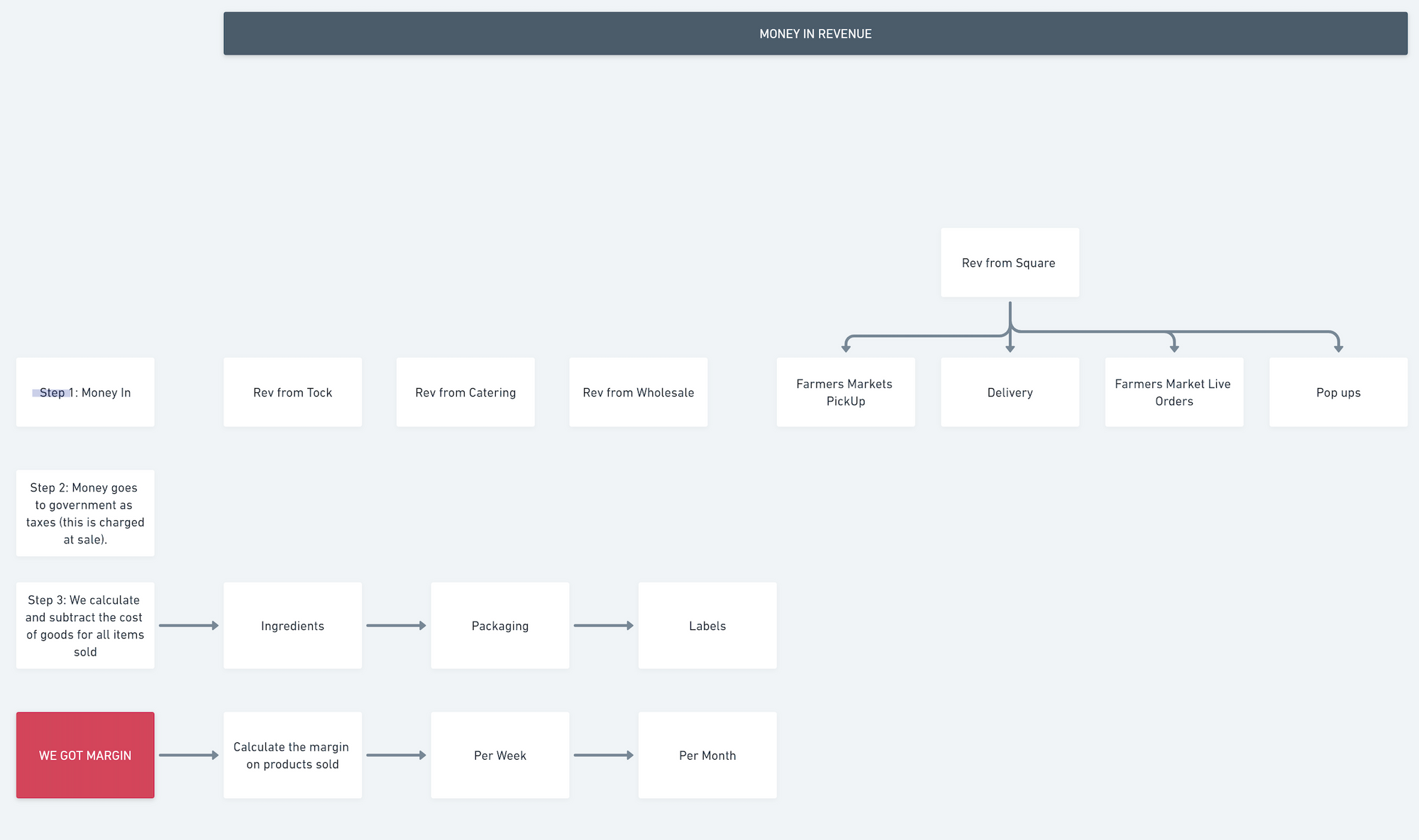1419x840 pixels.
Task: Click the Farmers Markets PickUp node
Action: tap(845, 392)
